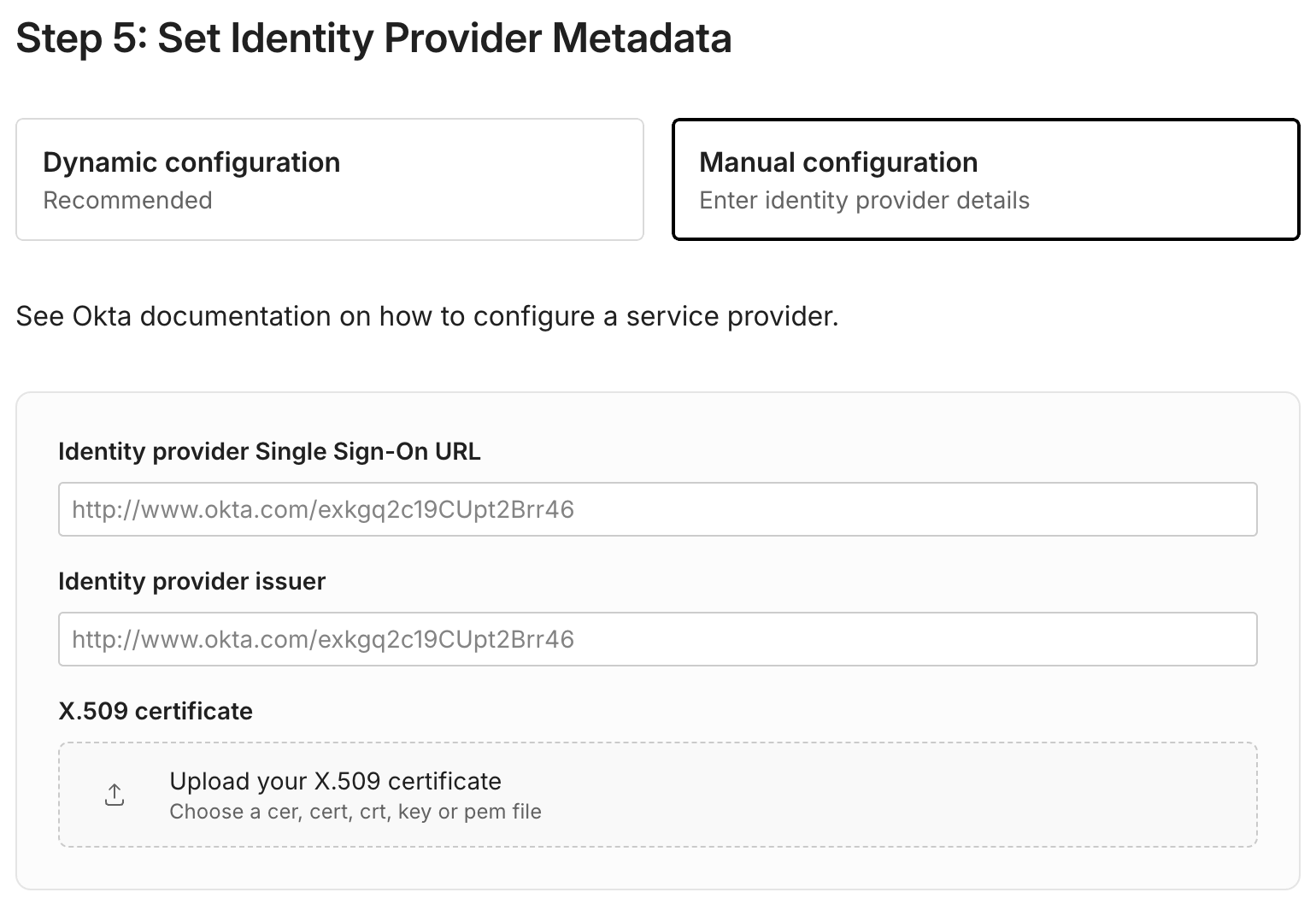1316x904 pixels.
Task: Click the Identity provider issuer field
Action: pos(657,638)
